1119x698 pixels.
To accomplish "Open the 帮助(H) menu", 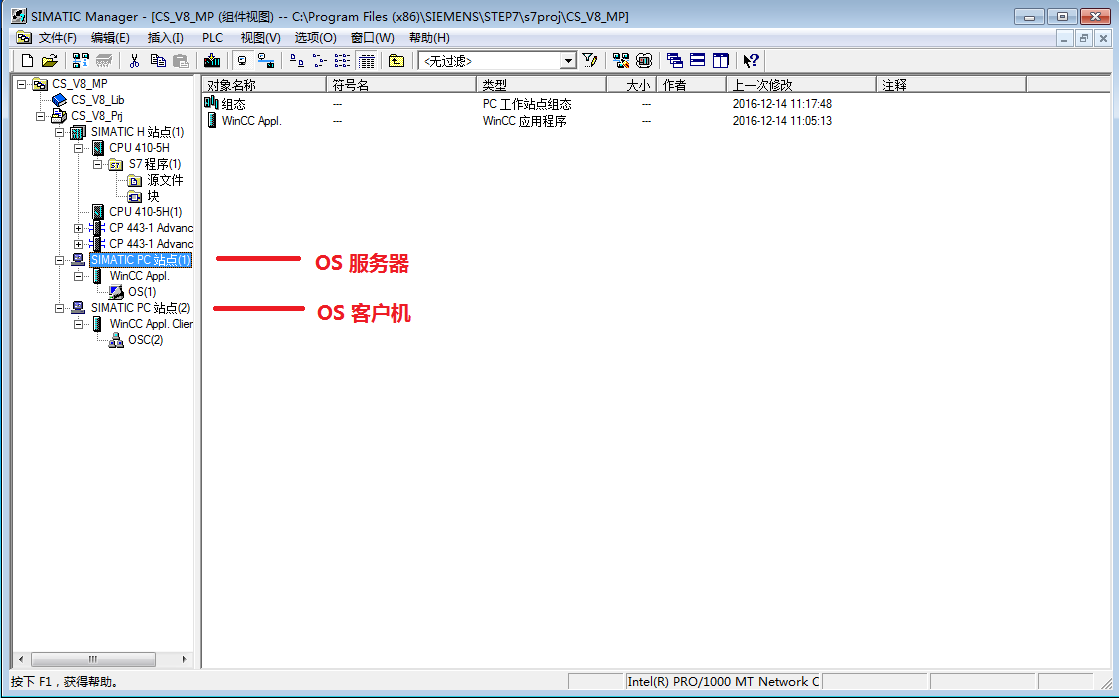I will point(429,38).
